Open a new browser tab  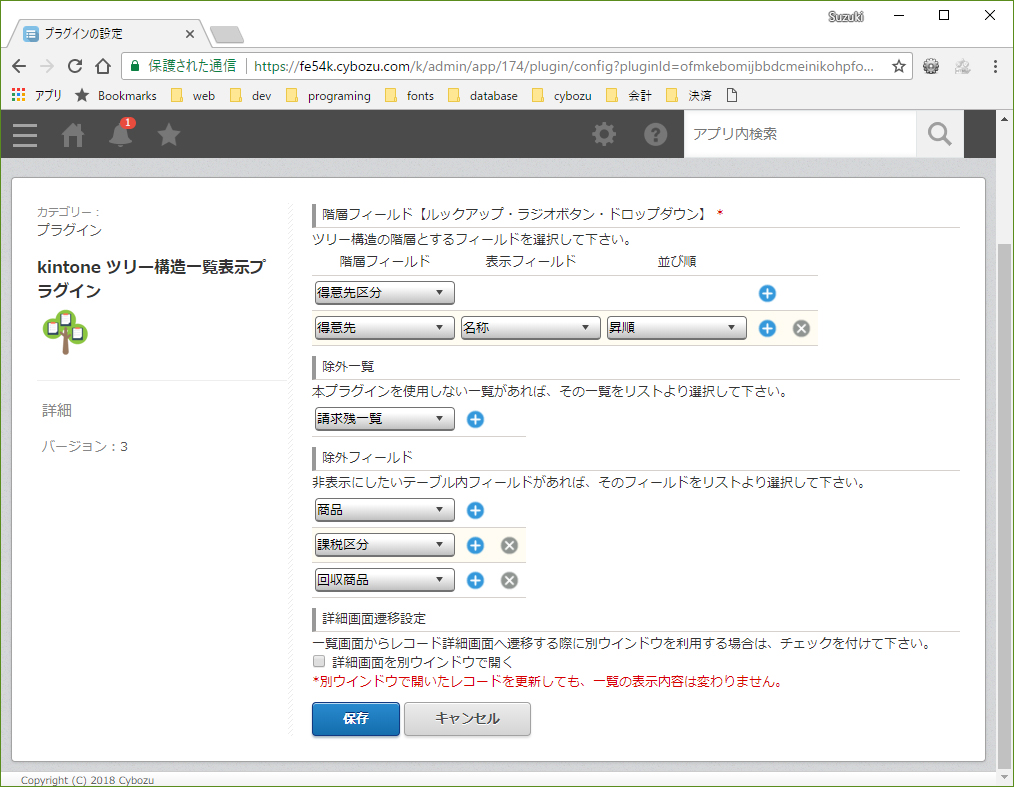(x=227, y=34)
